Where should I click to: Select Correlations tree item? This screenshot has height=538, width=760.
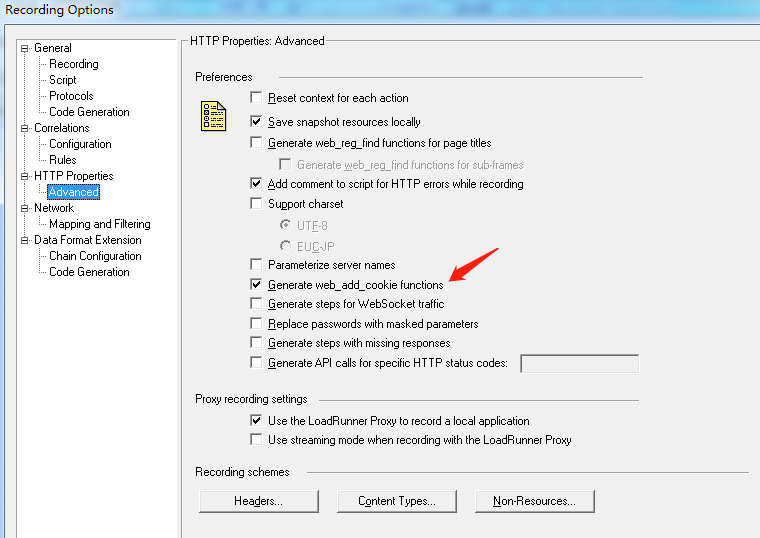62,128
